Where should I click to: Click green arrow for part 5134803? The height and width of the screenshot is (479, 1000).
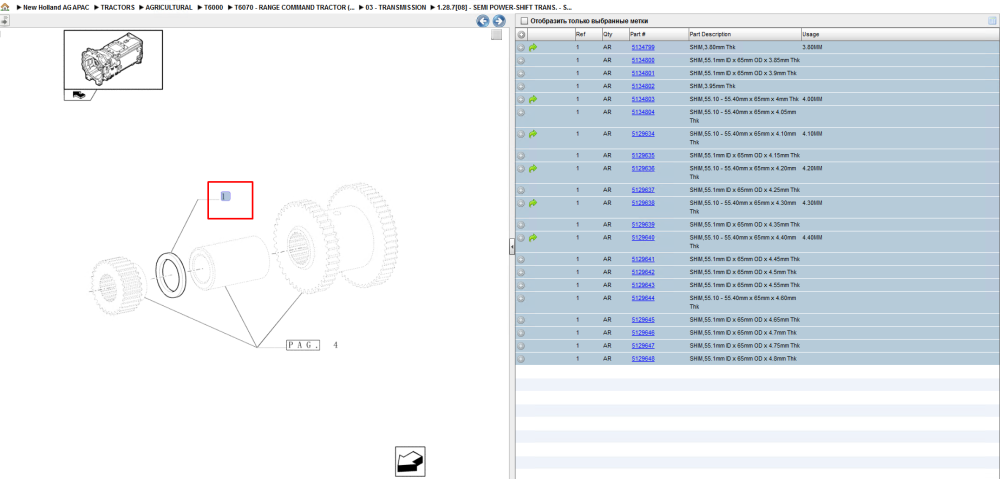click(533, 99)
